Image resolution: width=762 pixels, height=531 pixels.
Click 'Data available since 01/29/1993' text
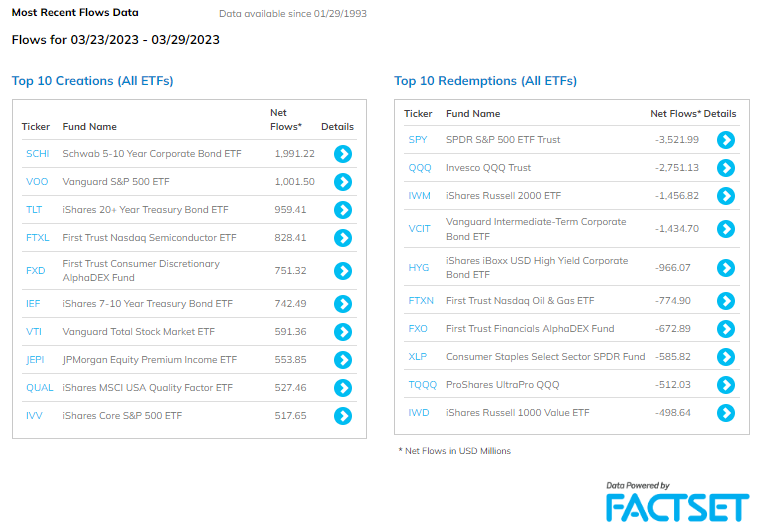point(293,14)
